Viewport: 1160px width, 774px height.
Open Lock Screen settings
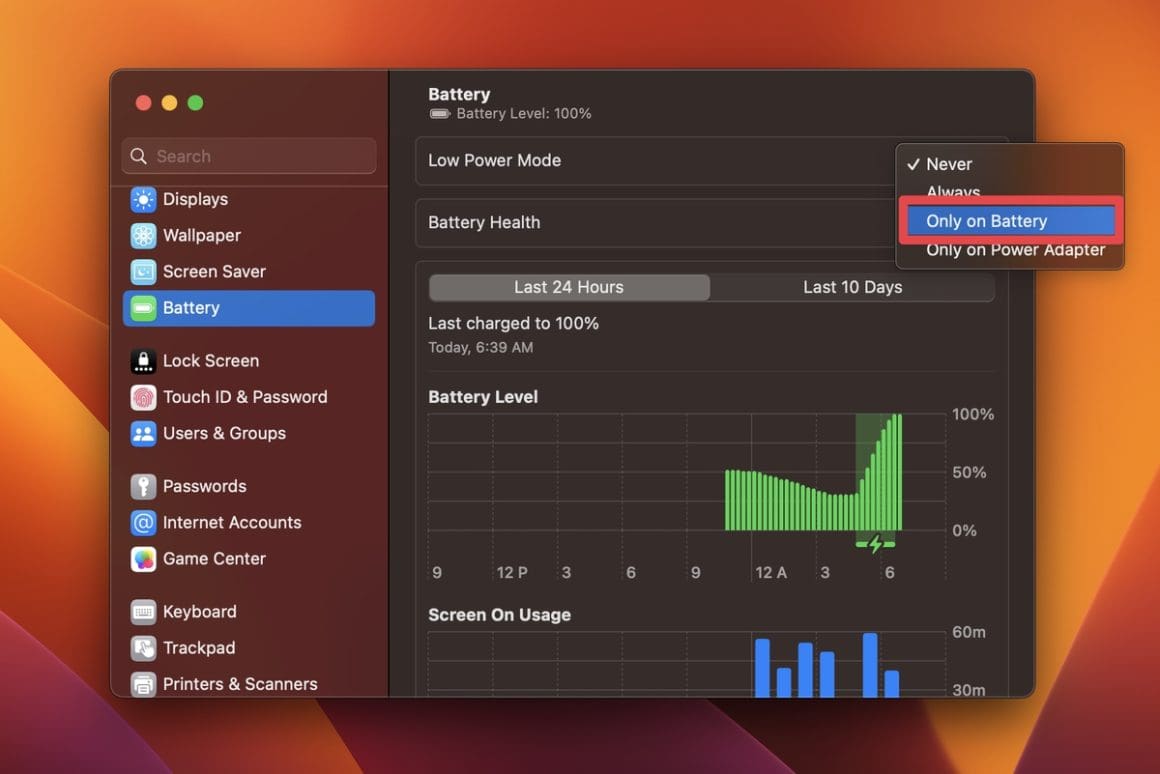pyautogui.click(x=142, y=360)
